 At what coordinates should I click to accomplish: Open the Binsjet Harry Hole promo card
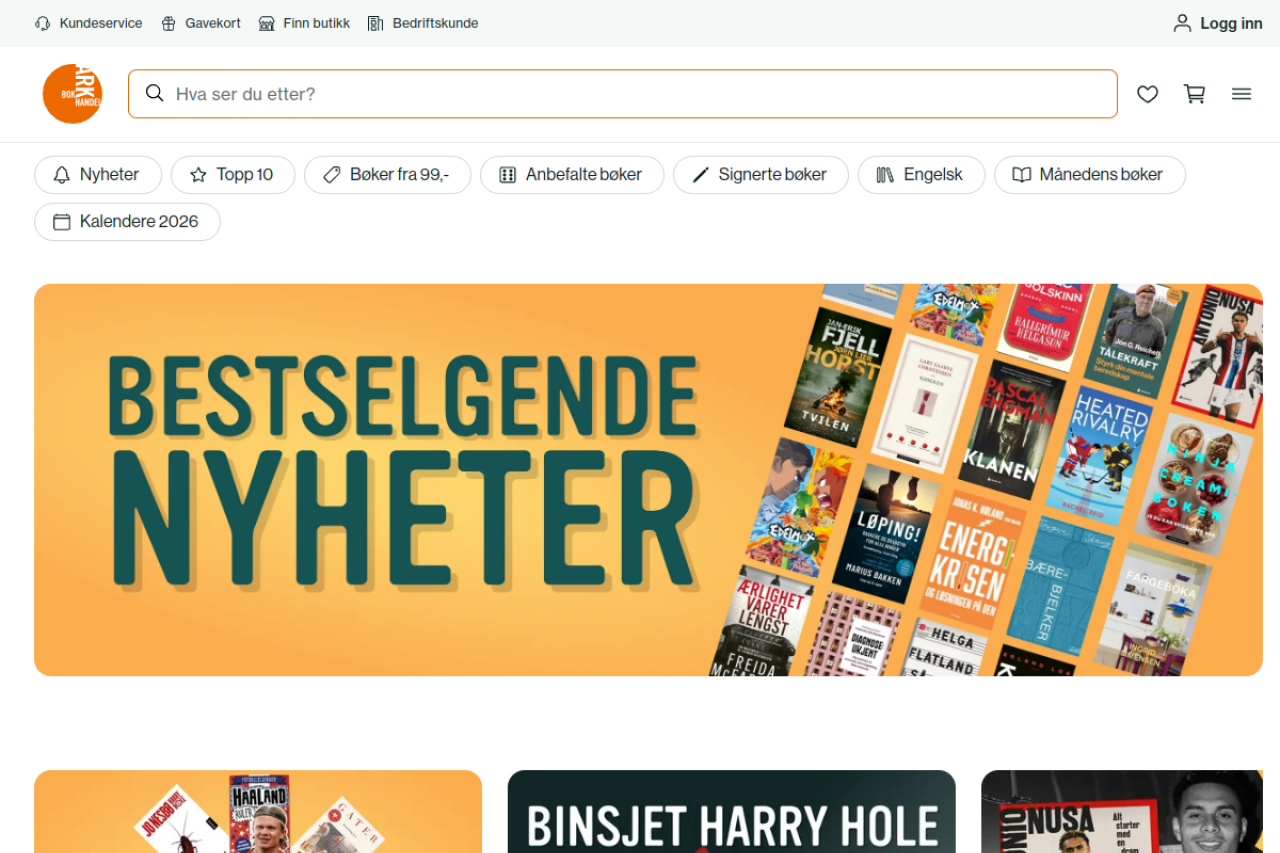tap(731, 812)
